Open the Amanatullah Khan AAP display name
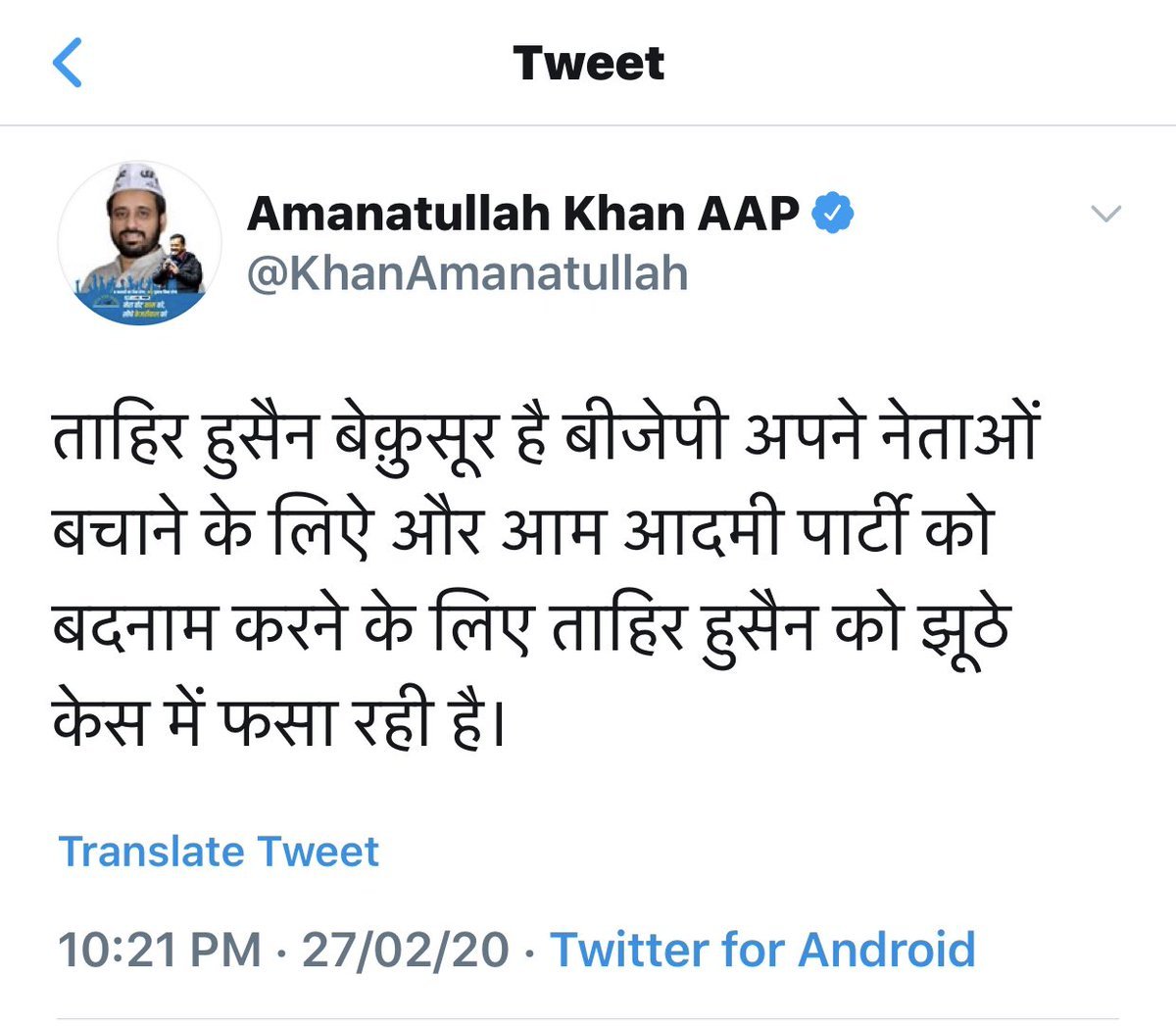 [522, 214]
